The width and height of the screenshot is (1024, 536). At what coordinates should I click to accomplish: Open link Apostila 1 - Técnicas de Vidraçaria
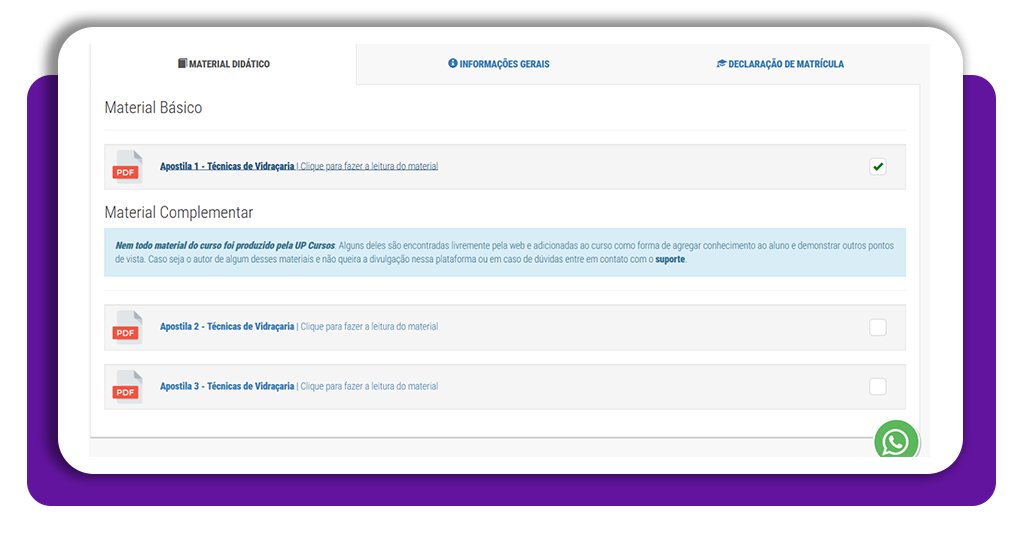227,166
